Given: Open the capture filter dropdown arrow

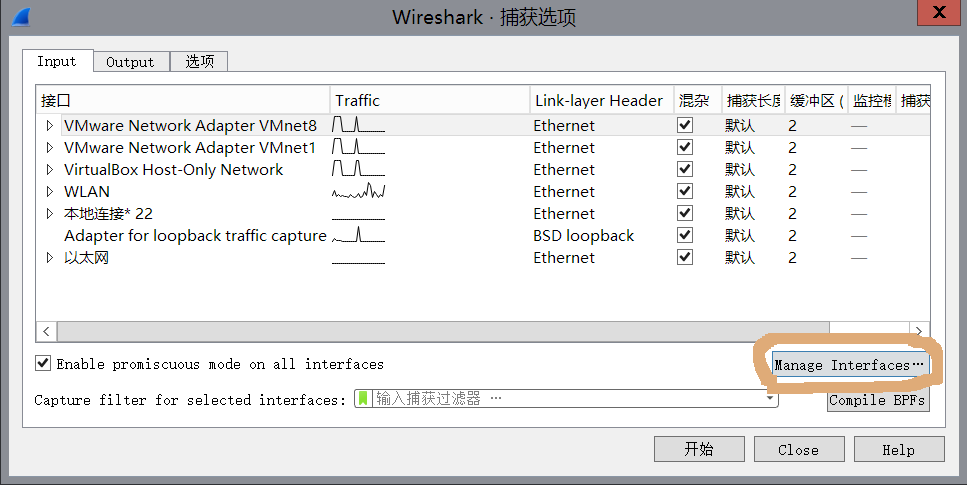Looking at the screenshot, I should (x=770, y=398).
